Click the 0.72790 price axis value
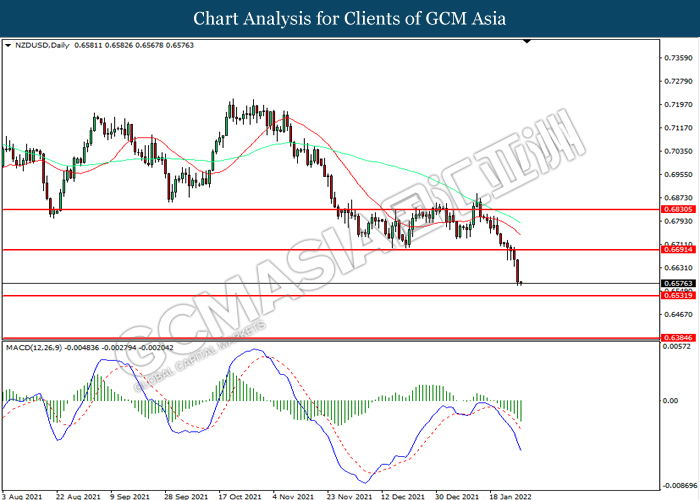Image resolution: width=700 pixels, height=500 pixels. [x=679, y=81]
